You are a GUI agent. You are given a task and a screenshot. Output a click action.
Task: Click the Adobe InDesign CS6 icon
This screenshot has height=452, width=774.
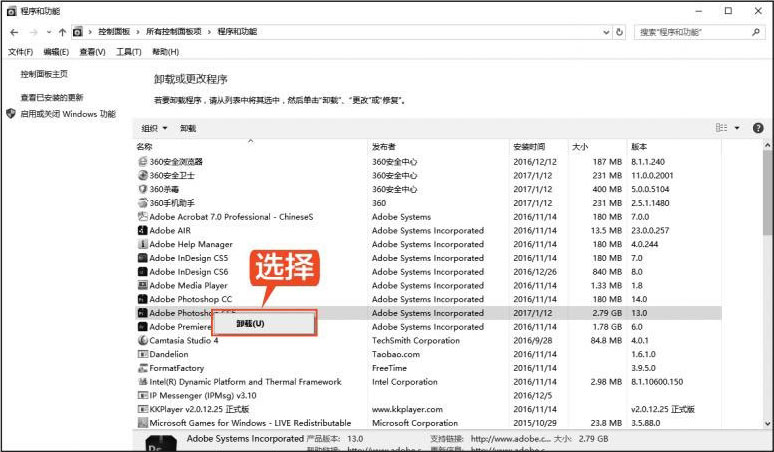142,272
